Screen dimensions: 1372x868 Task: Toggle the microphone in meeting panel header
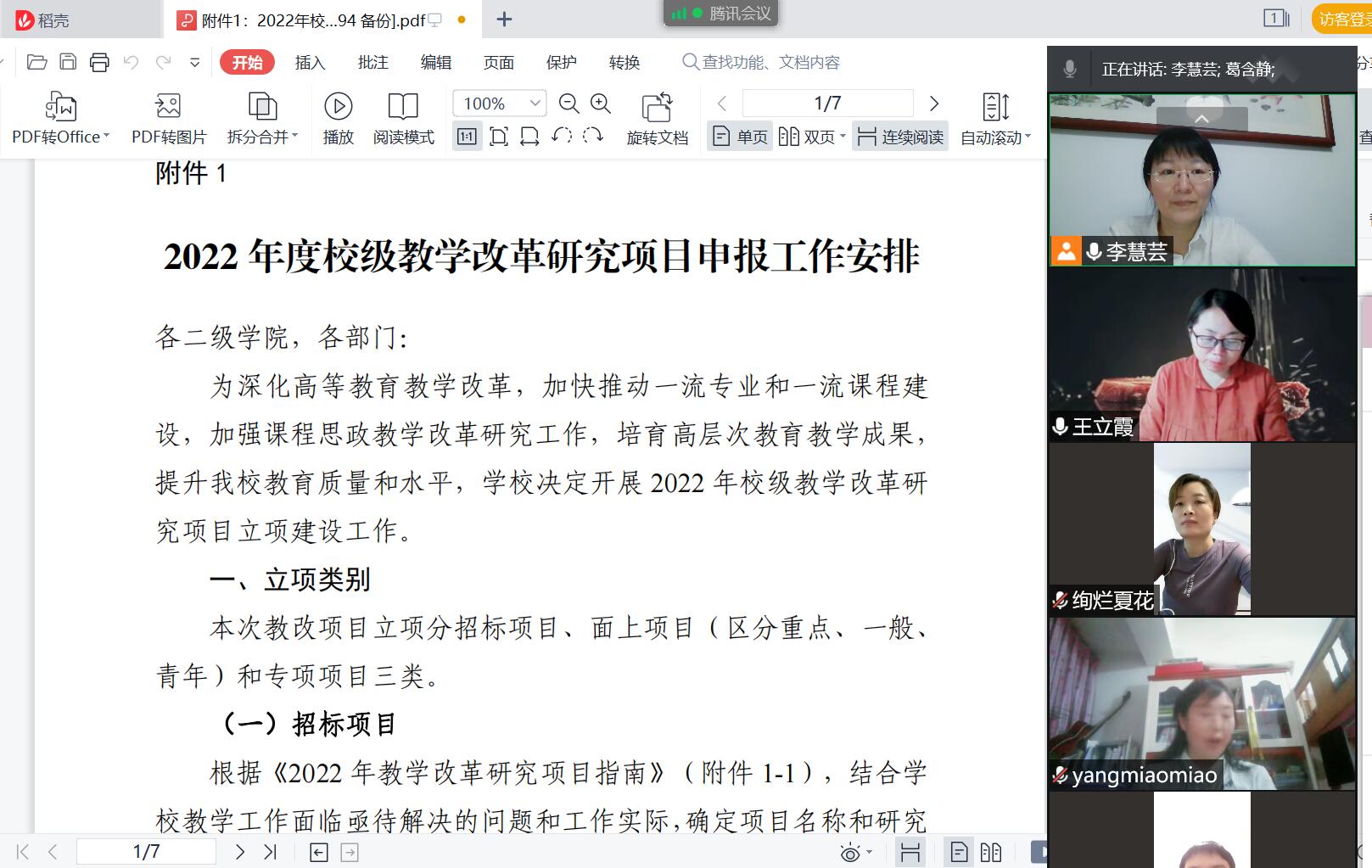[1070, 69]
